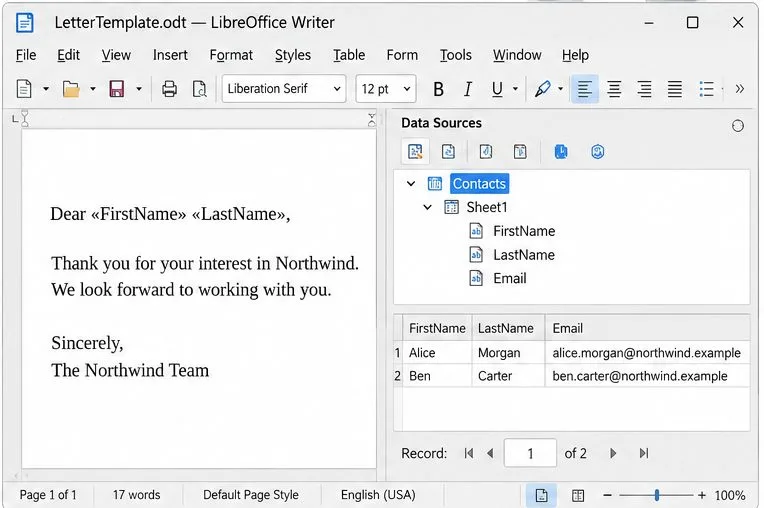Screen dimensions: 764x508
Task: Show more toolbar items via double chevron
Action: point(740,89)
